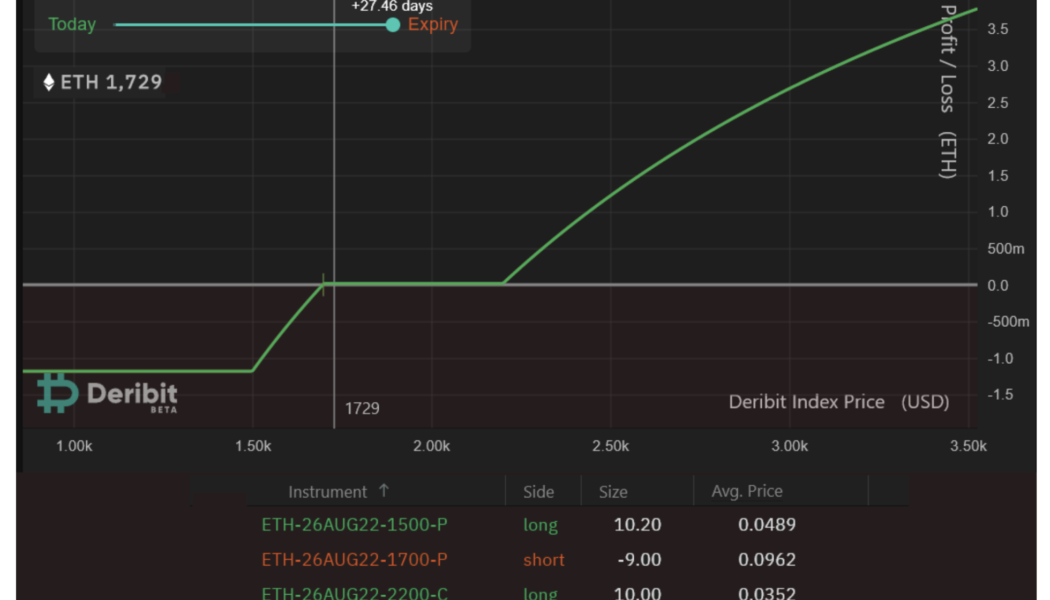Open the ETH-26AUG22-2200-C call option entry
Screen dimensions: 1050x600
pos(357,592)
